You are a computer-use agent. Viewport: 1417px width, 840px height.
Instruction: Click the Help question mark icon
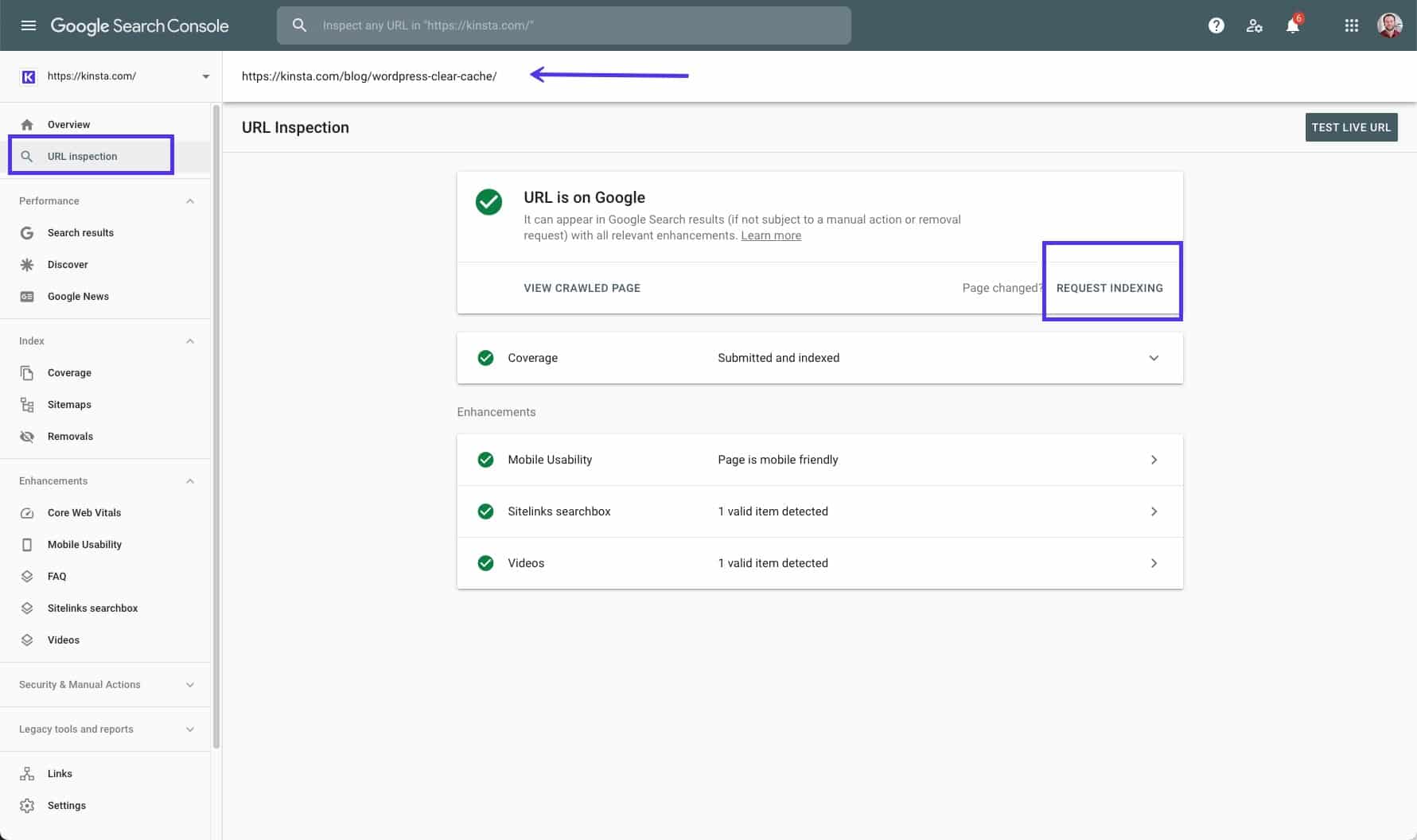point(1216,25)
